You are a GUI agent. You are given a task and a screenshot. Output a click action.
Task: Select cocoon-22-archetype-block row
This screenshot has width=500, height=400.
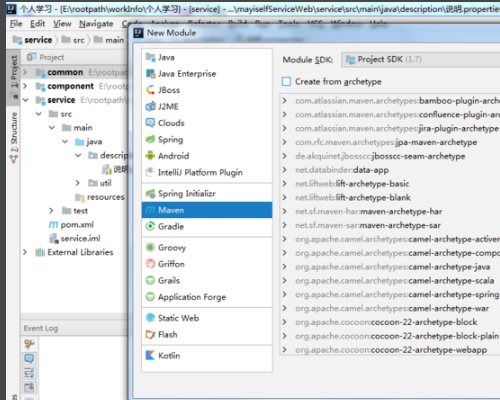(x=390, y=322)
